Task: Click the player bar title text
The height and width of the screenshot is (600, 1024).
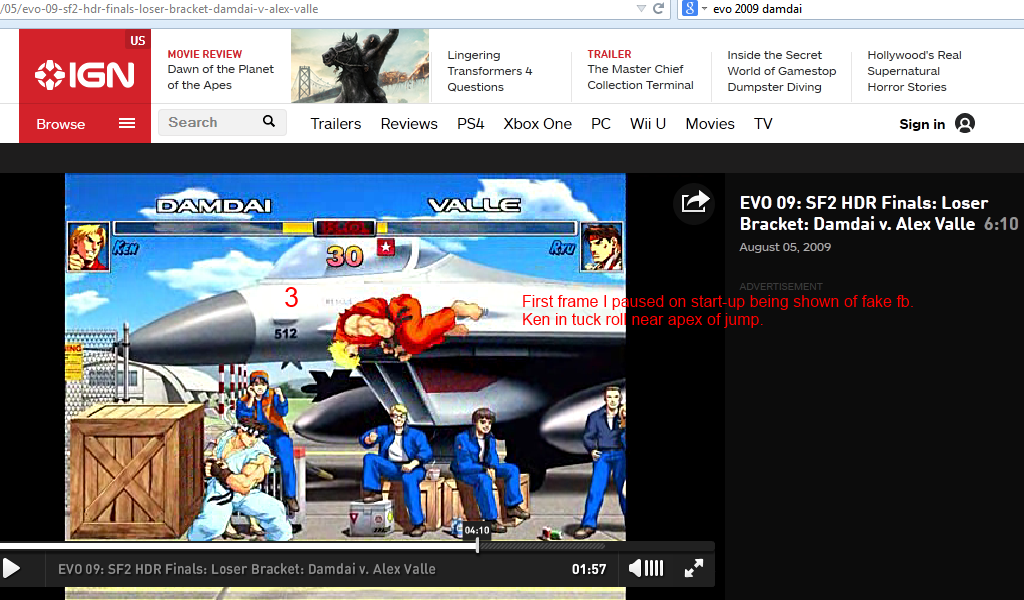Action: [x=247, y=569]
